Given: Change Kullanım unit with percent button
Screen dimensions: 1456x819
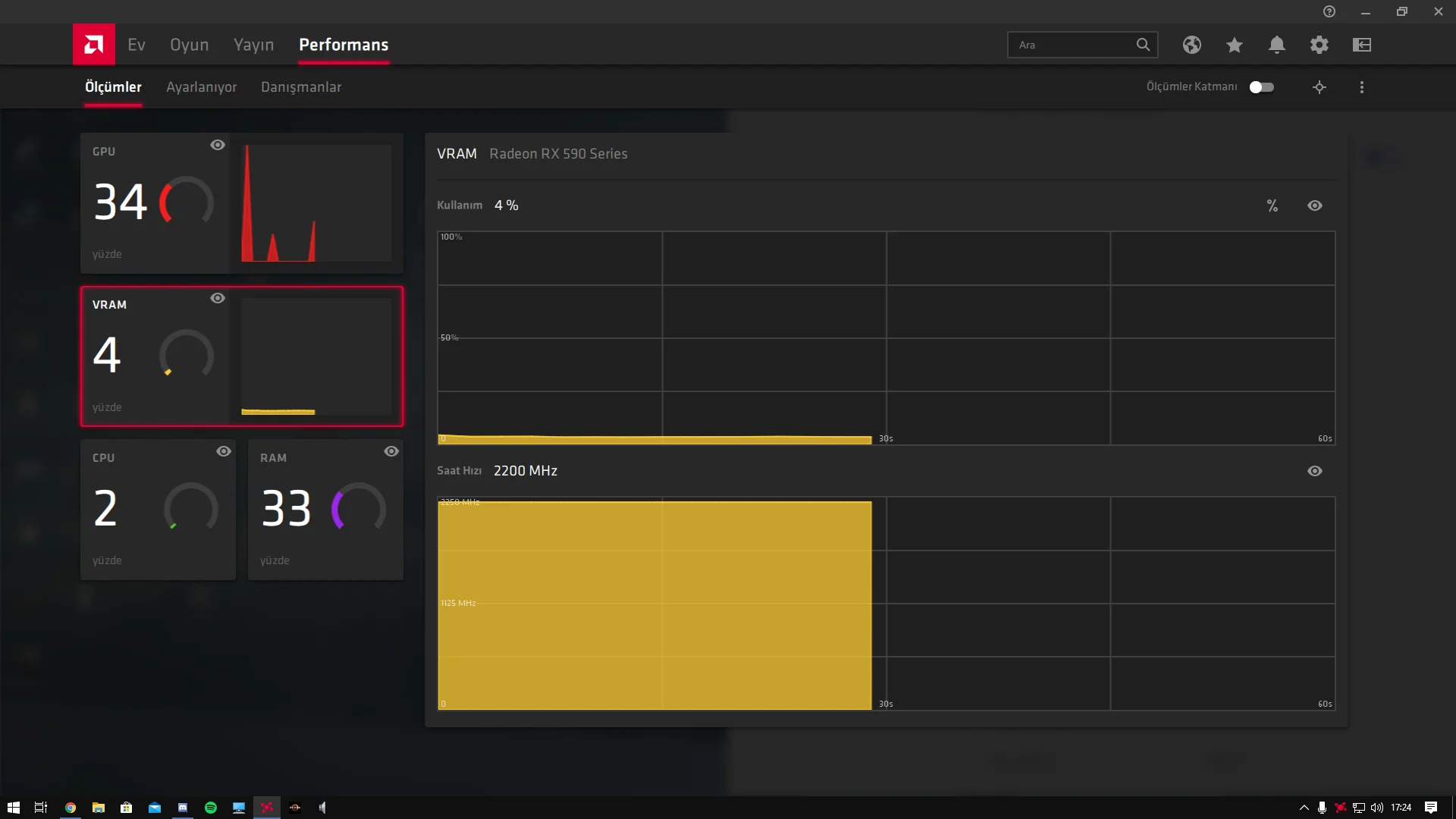Looking at the screenshot, I should (1272, 206).
